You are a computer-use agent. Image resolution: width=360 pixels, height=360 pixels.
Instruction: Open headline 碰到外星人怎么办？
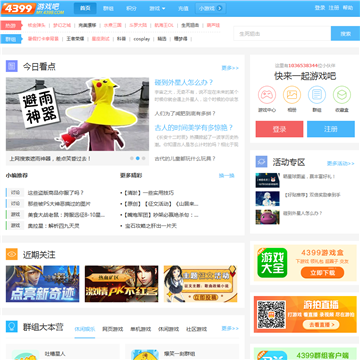184,82
